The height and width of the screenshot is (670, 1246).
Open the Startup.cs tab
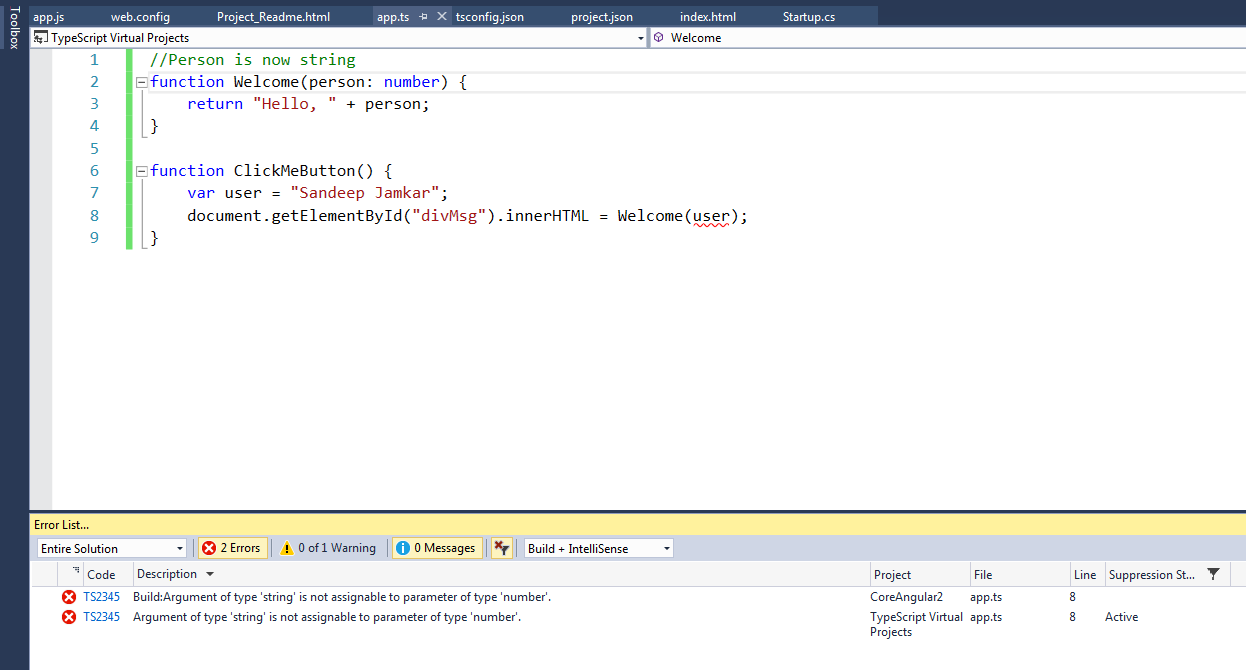(x=808, y=16)
